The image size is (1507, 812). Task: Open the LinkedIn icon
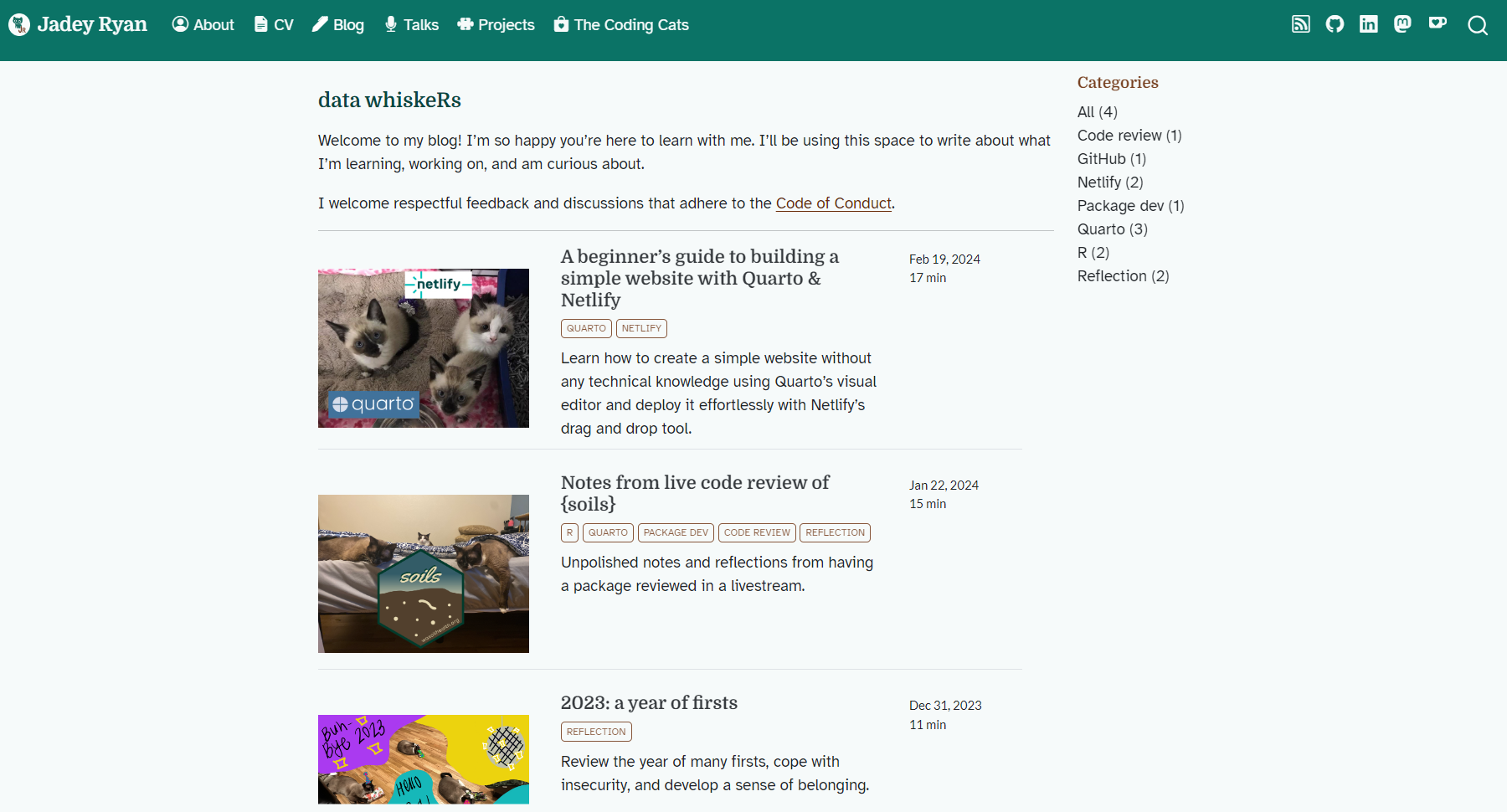[x=1369, y=24]
